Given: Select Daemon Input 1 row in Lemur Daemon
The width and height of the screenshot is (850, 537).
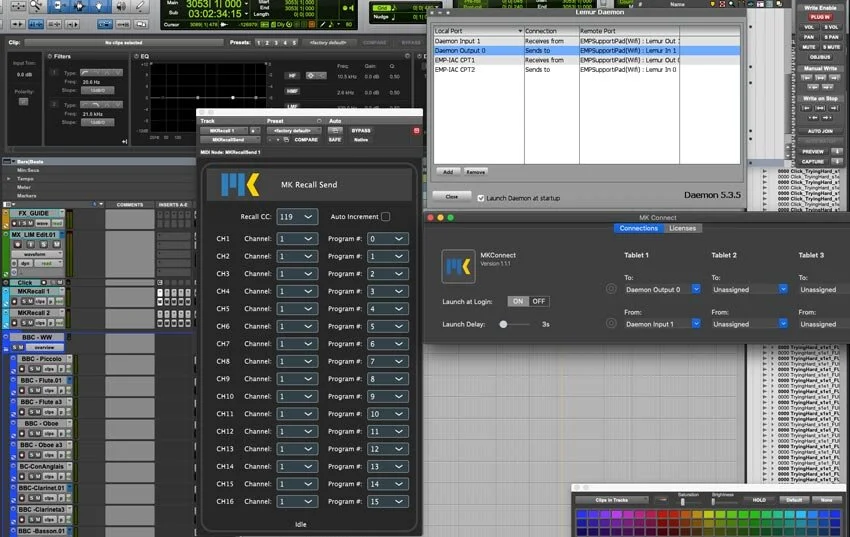Looking at the screenshot, I should tap(587, 41).
